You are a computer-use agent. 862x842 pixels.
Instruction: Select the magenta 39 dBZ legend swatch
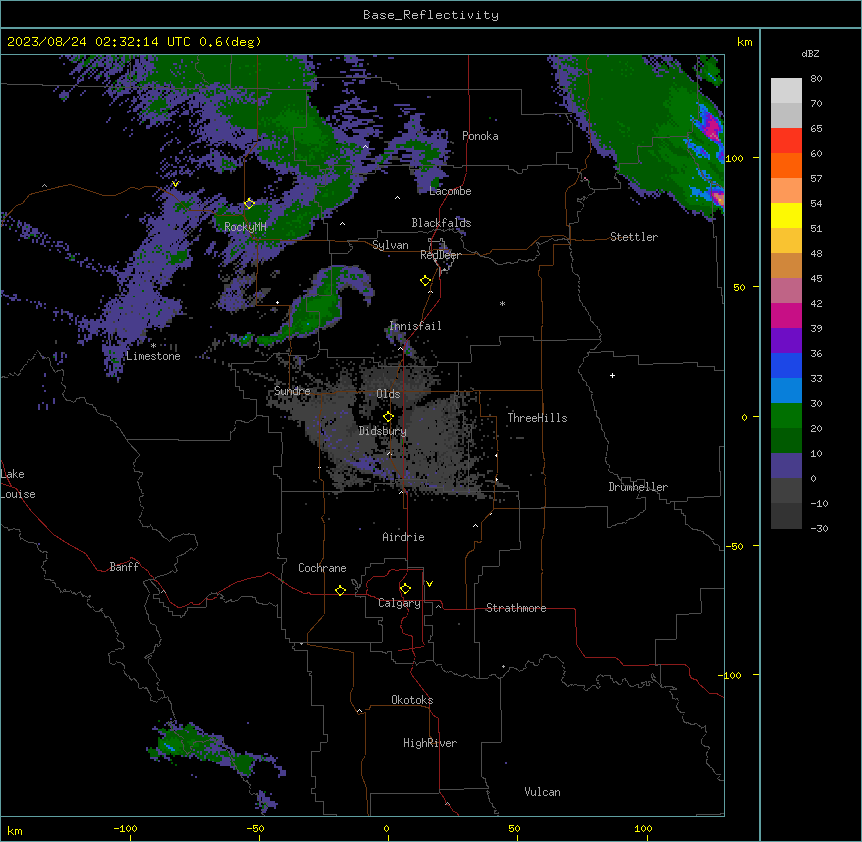[786, 315]
